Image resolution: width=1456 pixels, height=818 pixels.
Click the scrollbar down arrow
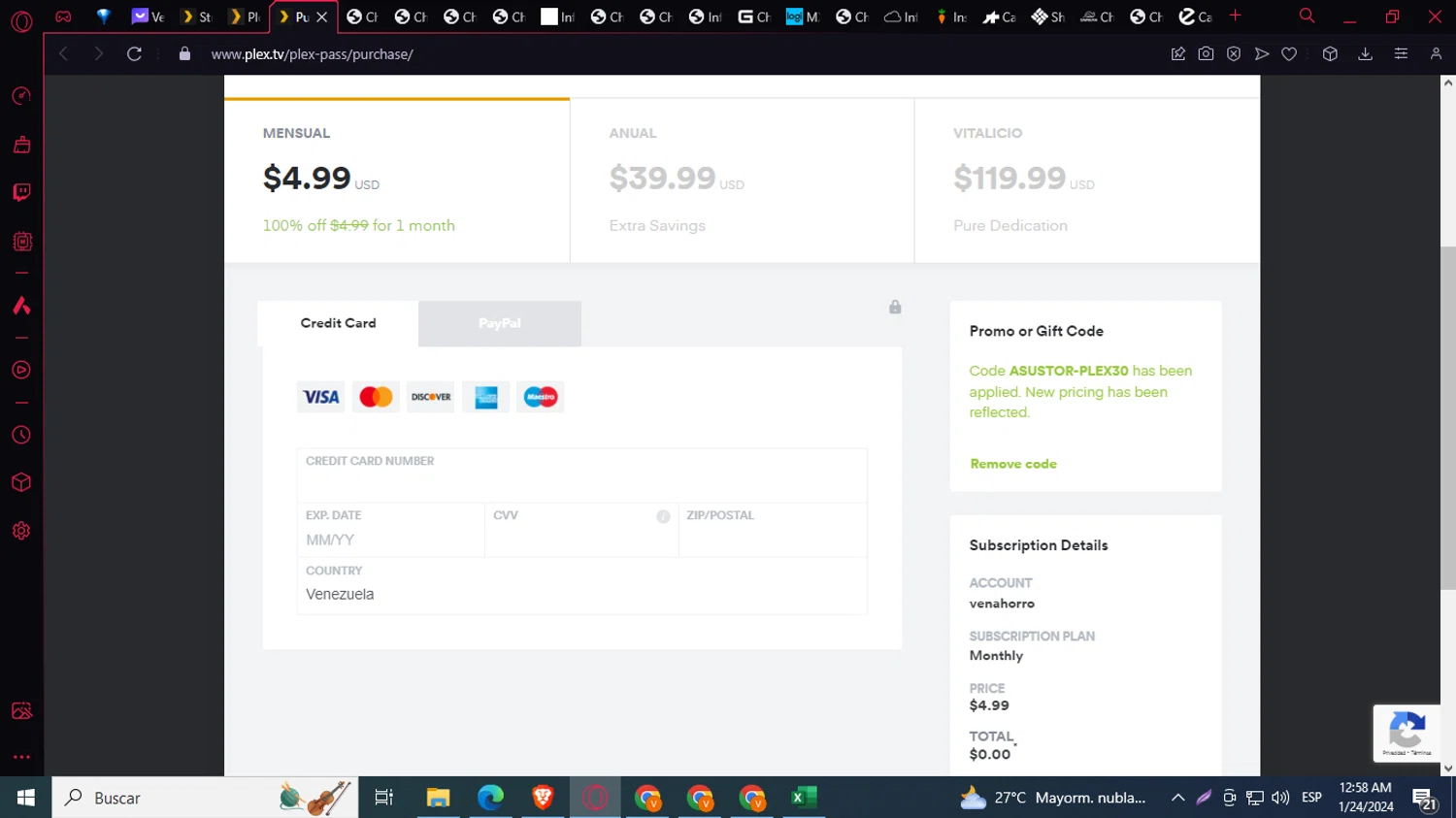[x=1447, y=769]
